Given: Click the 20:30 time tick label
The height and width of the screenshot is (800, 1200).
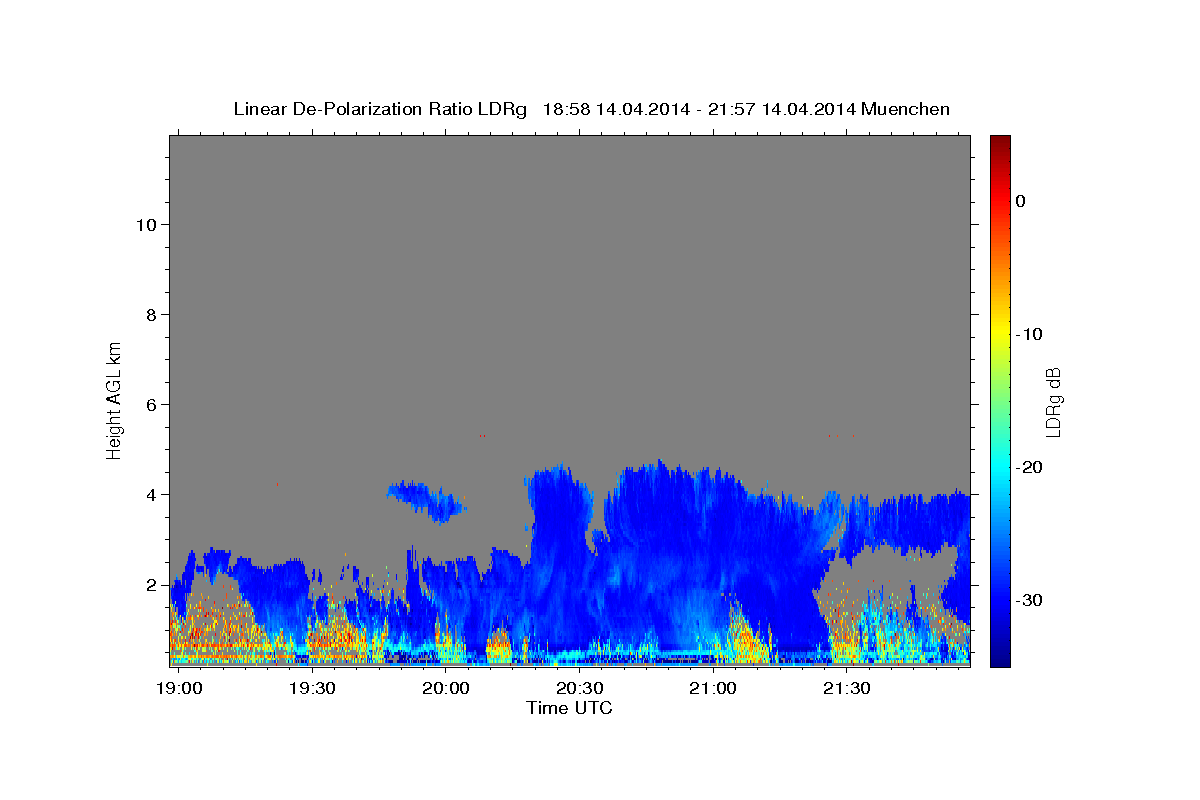Looking at the screenshot, I should pyautogui.click(x=579, y=688).
